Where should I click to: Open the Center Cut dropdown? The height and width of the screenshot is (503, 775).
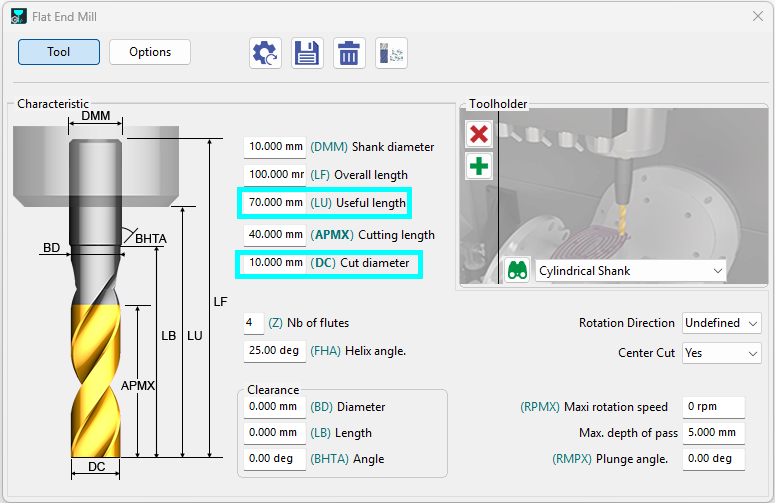pyautogui.click(x=721, y=353)
